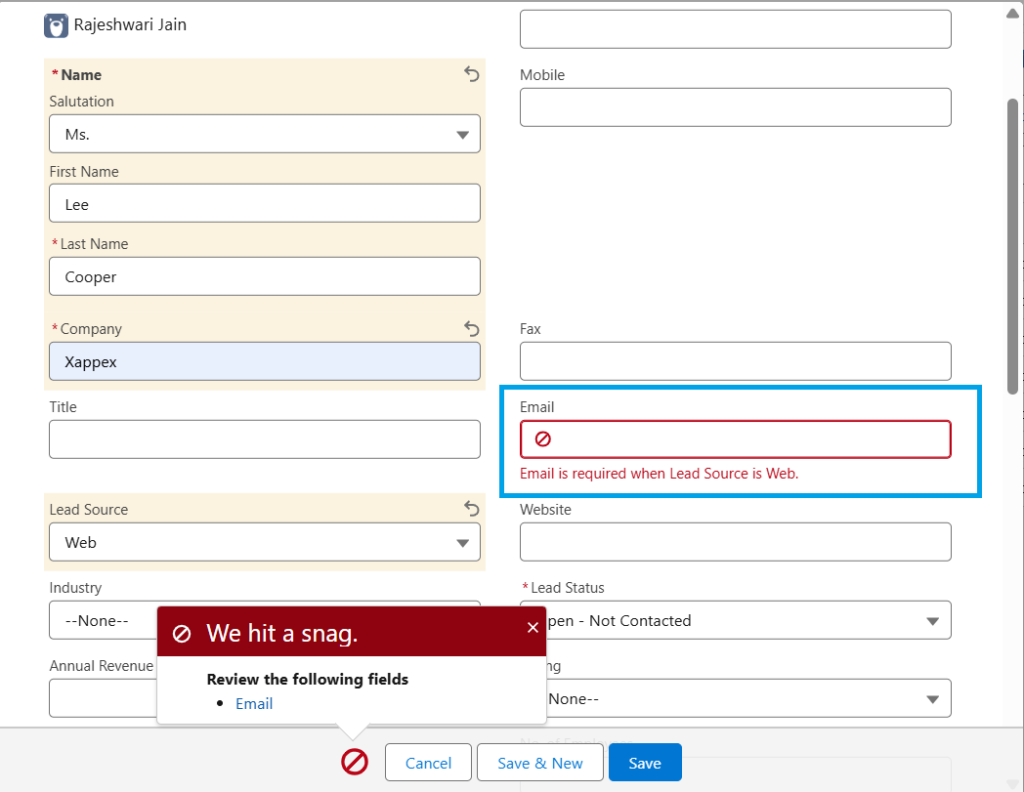Click undo icon beside Lead Source
The height and width of the screenshot is (792, 1024).
pos(472,509)
